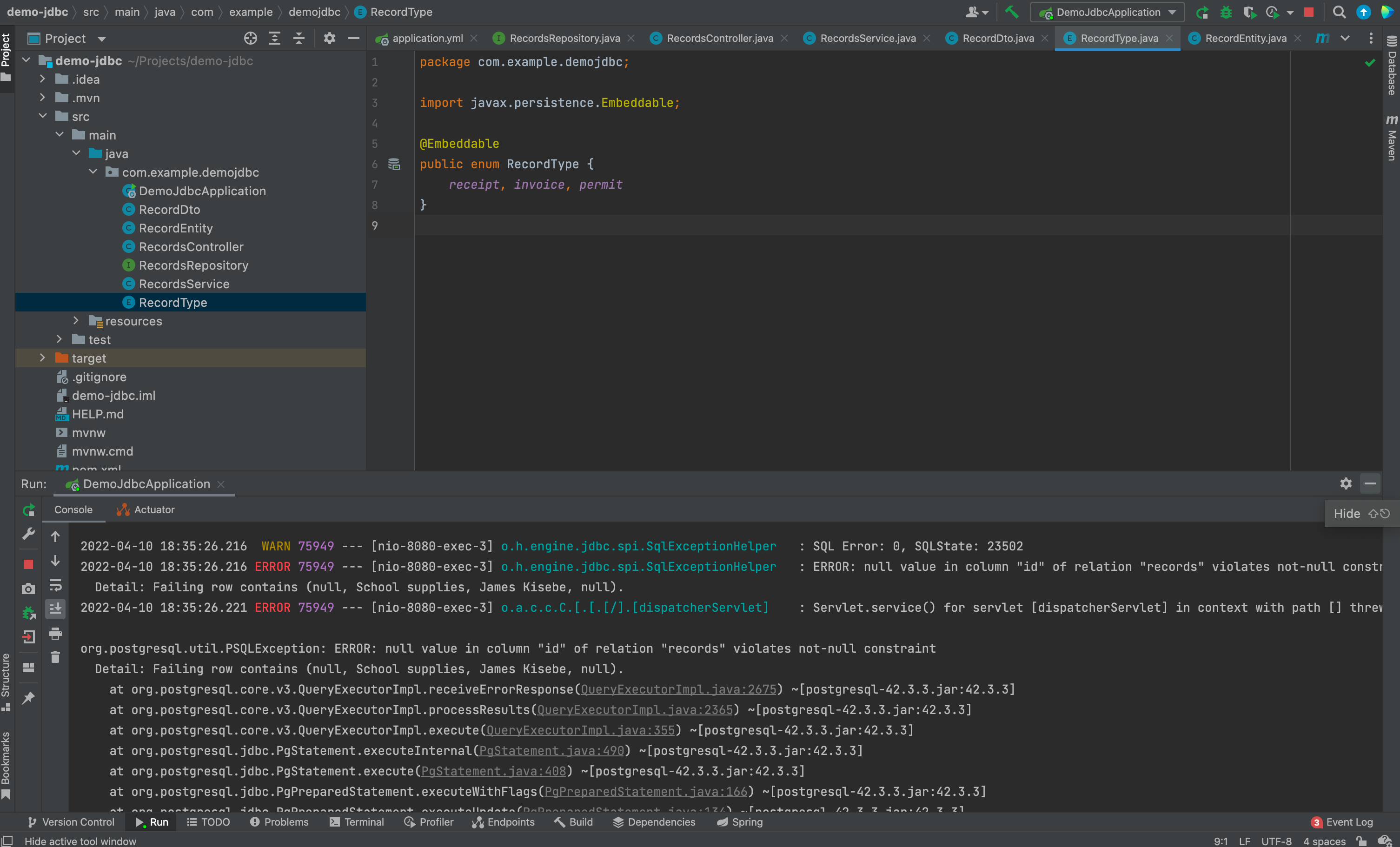Show hidden editor tabs chevron
The width and height of the screenshot is (1400, 847).
(x=1345, y=38)
